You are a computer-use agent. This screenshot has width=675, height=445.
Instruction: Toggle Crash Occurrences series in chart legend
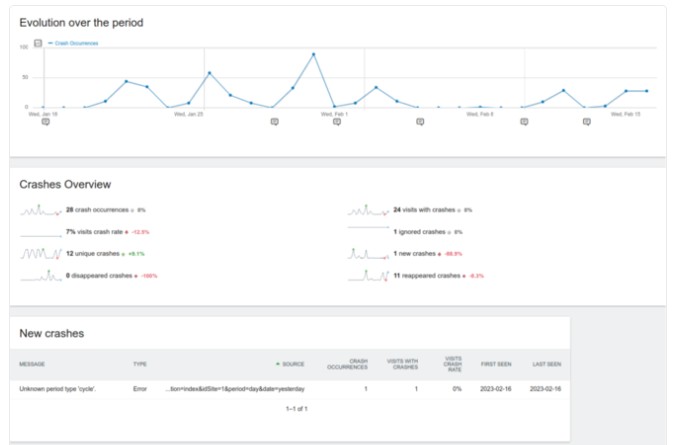click(74, 43)
